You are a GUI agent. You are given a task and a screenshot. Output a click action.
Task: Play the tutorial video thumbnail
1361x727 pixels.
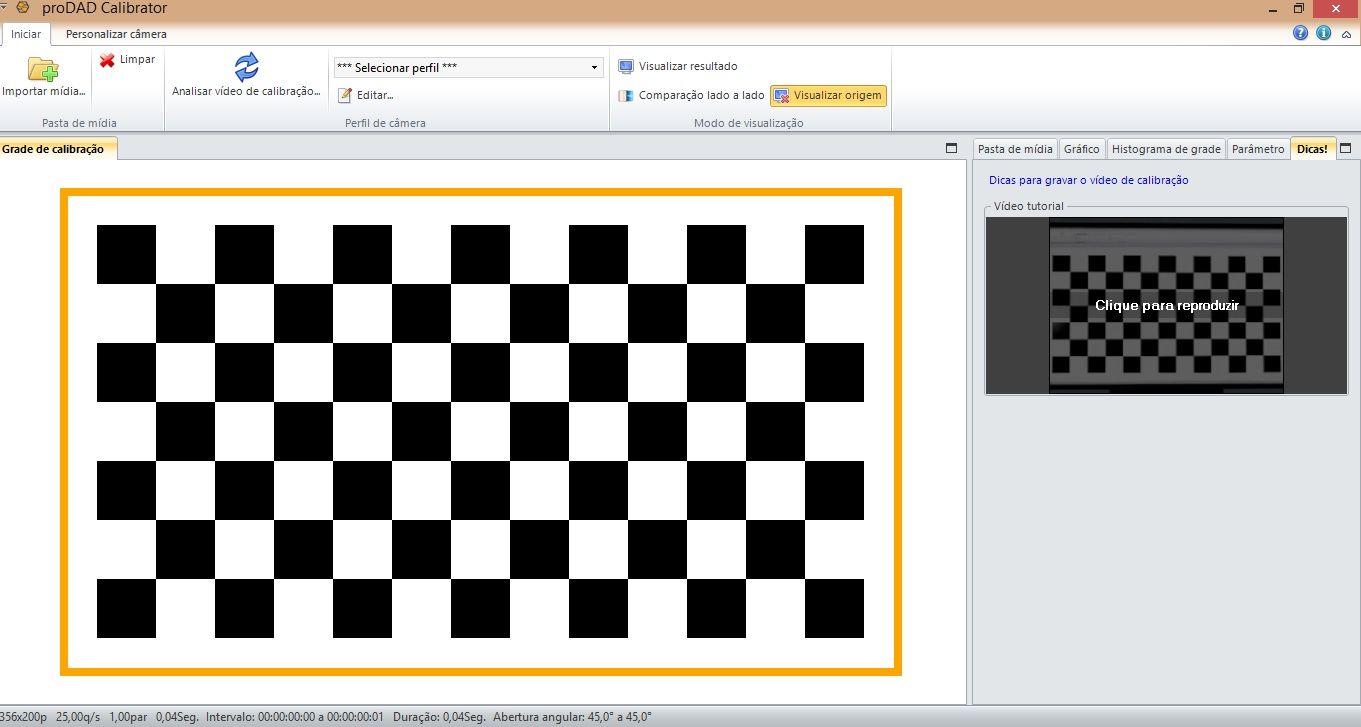(x=1166, y=305)
